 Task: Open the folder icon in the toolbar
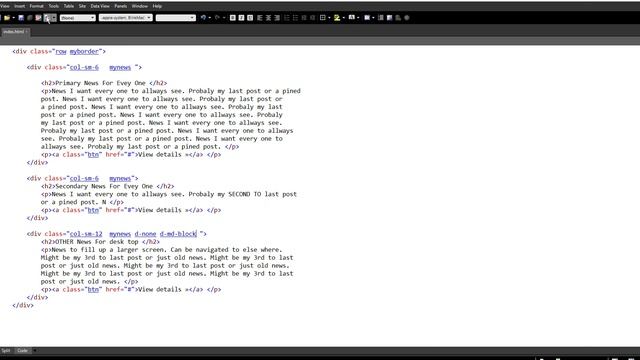click(x=7, y=18)
